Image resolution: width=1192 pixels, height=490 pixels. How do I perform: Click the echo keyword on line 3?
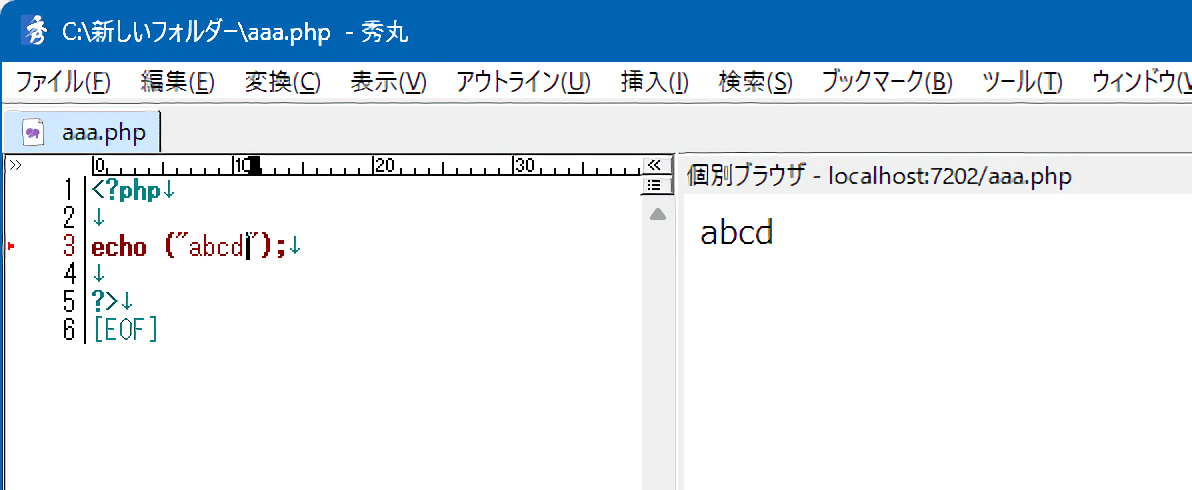point(118,246)
